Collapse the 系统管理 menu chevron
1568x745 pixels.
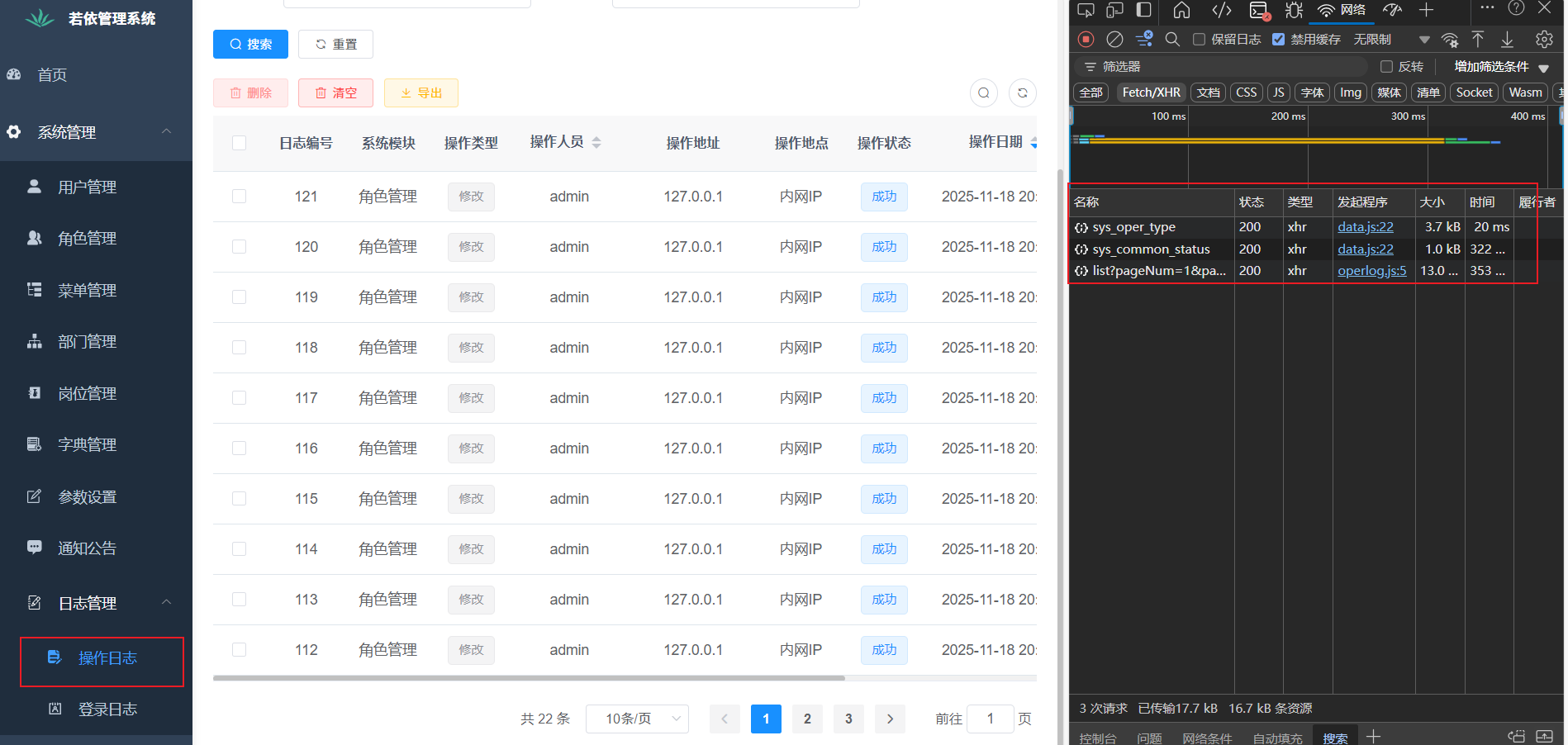pos(166,131)
